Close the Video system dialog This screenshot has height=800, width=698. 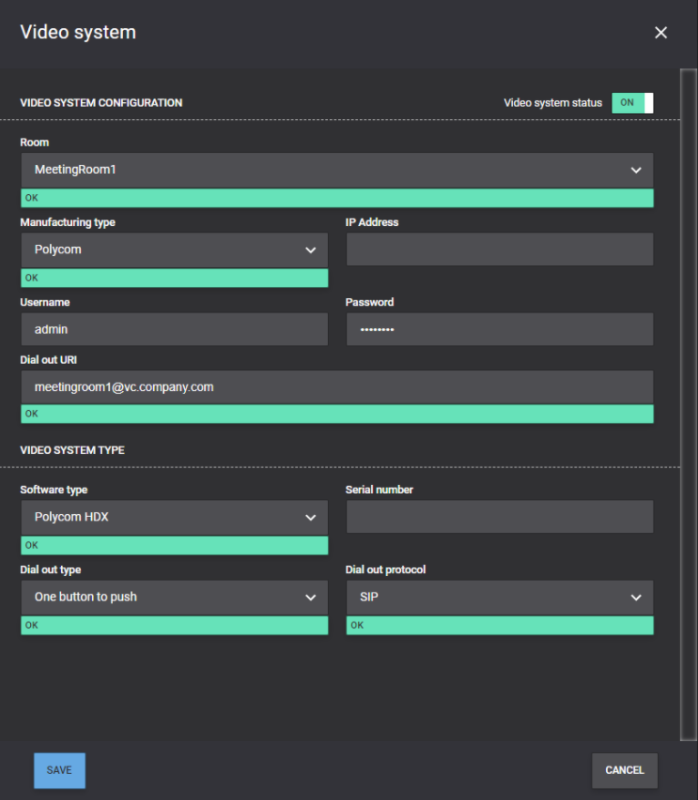tap(660, 33)
